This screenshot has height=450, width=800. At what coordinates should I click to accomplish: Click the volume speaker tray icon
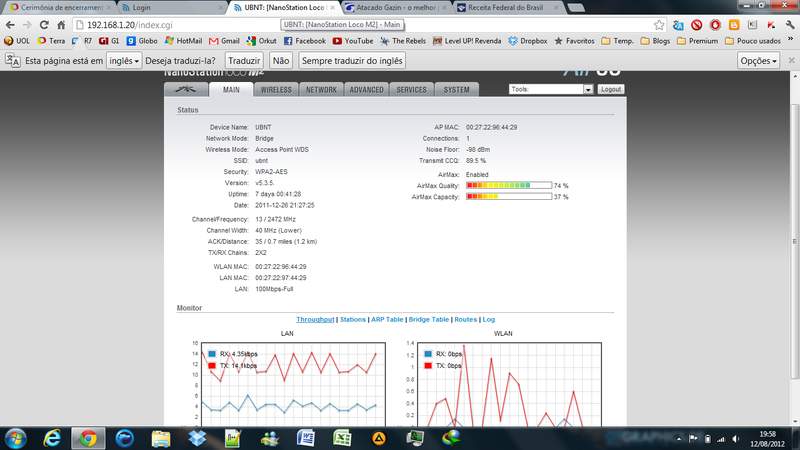(735, 439)
